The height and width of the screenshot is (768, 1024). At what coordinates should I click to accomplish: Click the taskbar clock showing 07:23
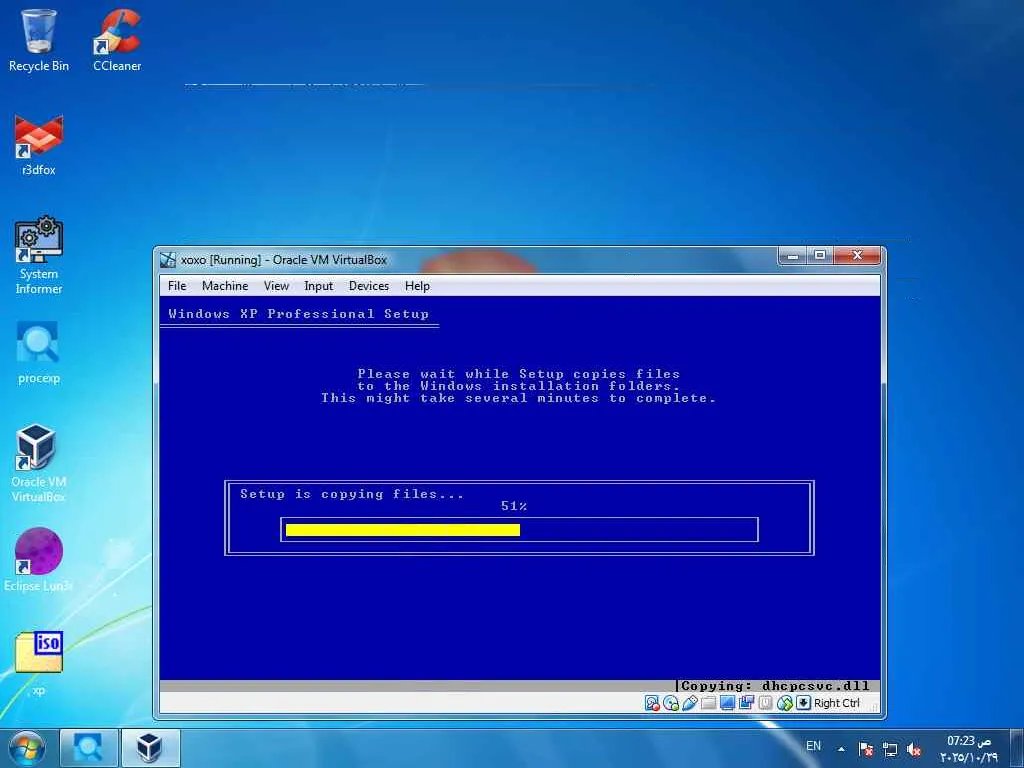click(x=969, y=748)
